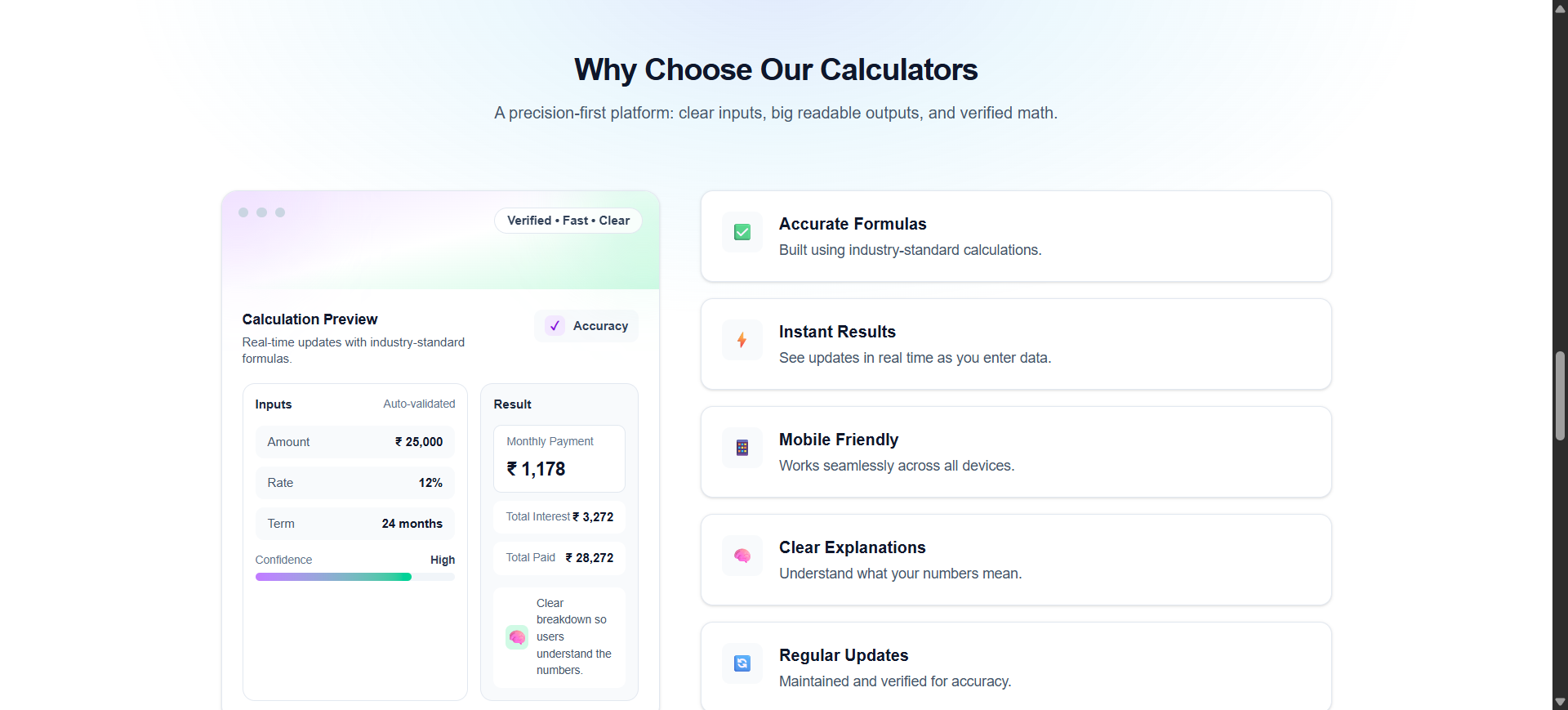
Task: Click the Verified • Fast • Clear badge
Action: [x=568, y=221]
